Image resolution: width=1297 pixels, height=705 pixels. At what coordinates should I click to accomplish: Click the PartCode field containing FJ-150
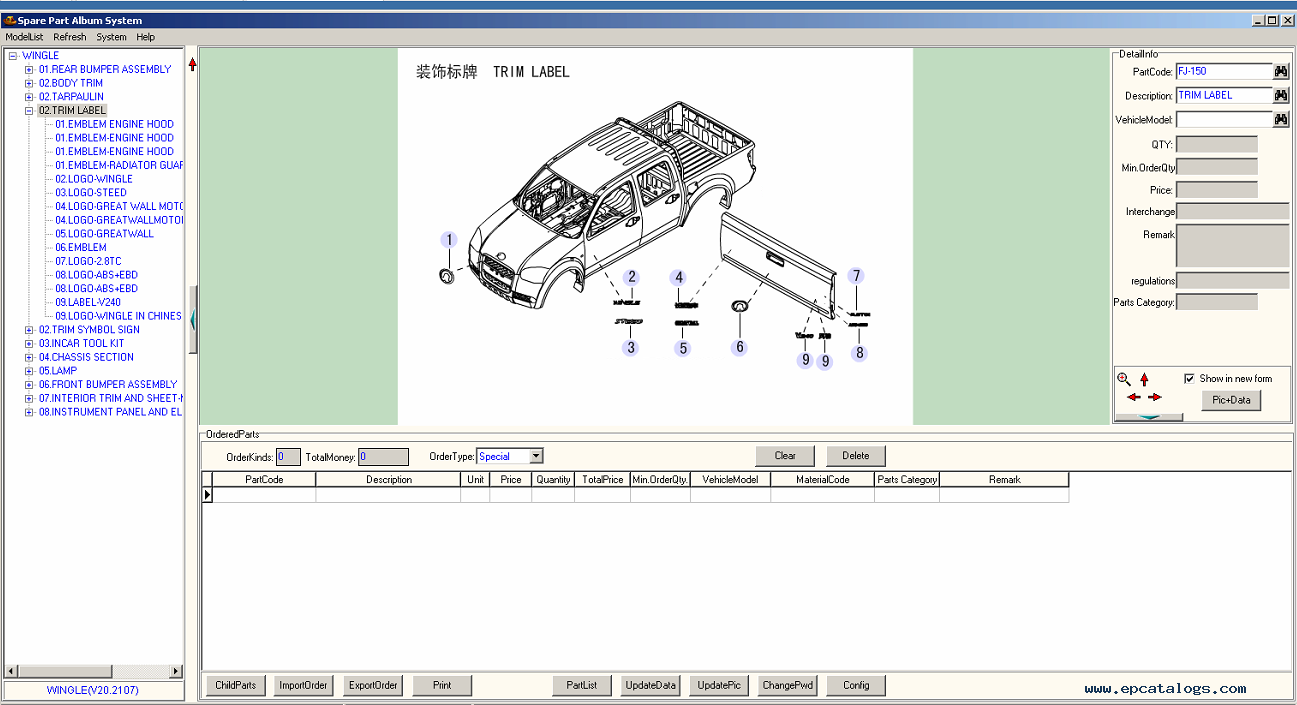point(1224,72)
